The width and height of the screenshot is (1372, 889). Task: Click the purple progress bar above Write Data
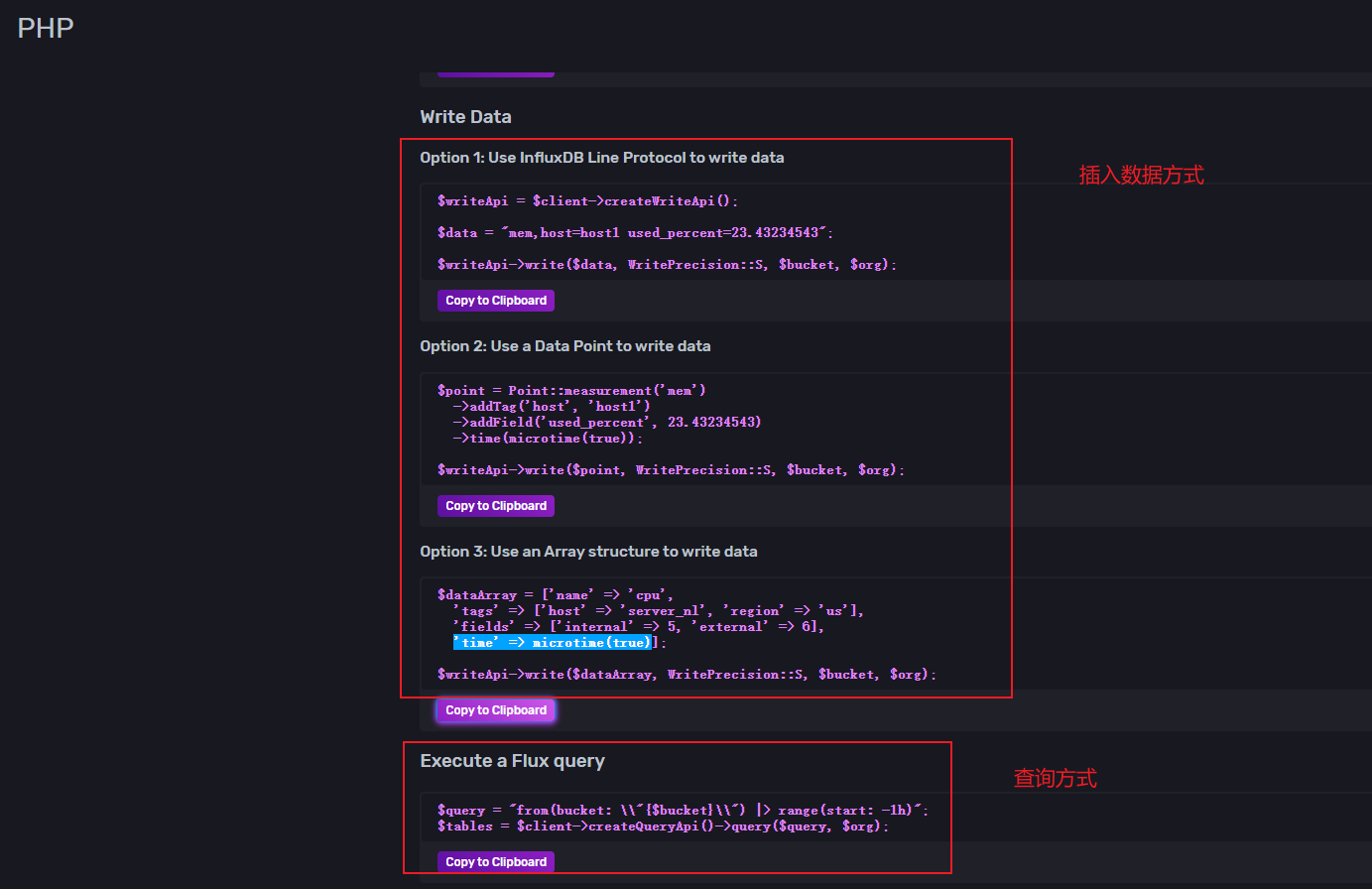click(x=495, y=71)
